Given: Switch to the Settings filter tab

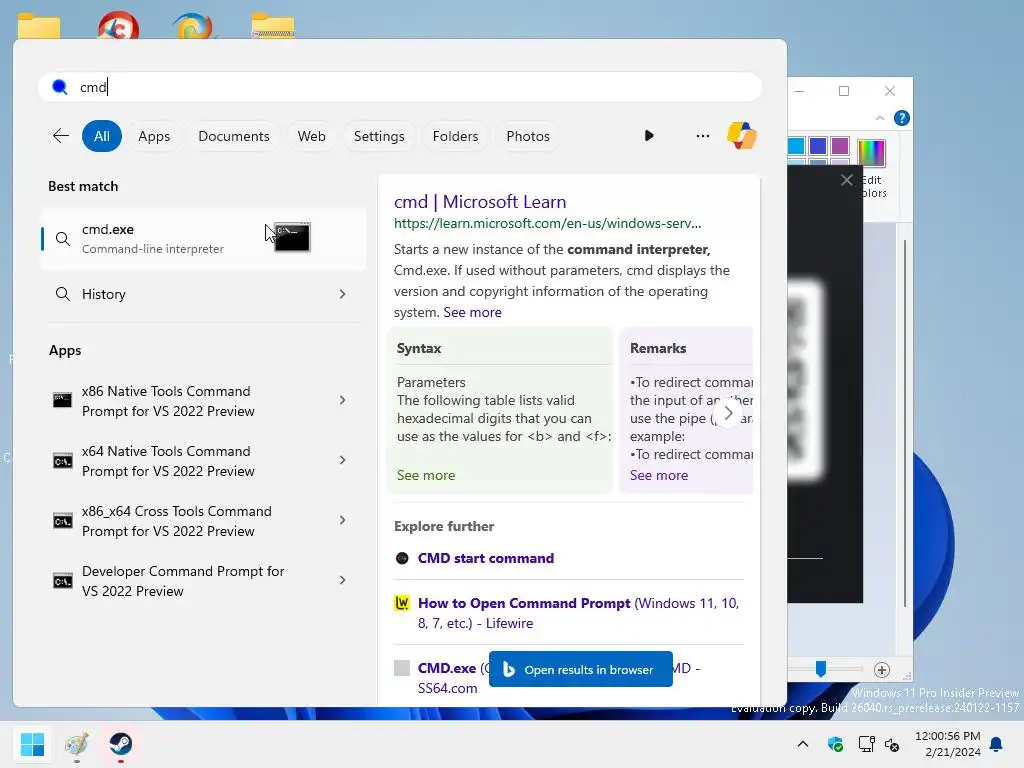Looking at the screenshot, I should (x=379, y=136).
